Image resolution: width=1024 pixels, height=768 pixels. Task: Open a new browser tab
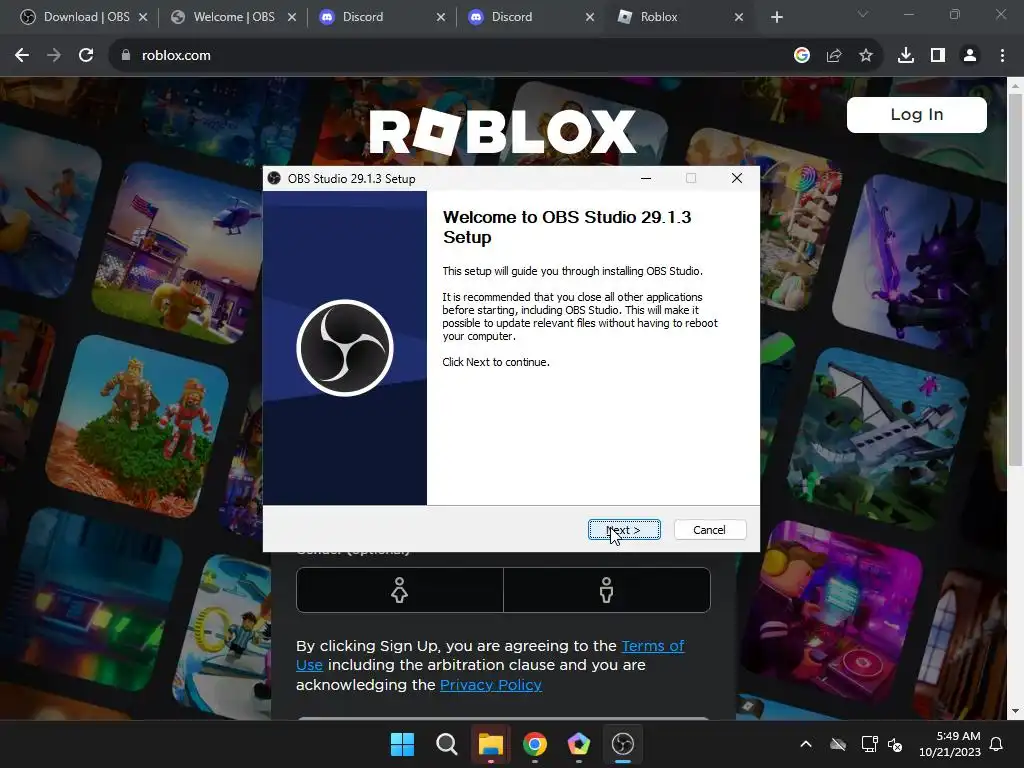(776, 17)
